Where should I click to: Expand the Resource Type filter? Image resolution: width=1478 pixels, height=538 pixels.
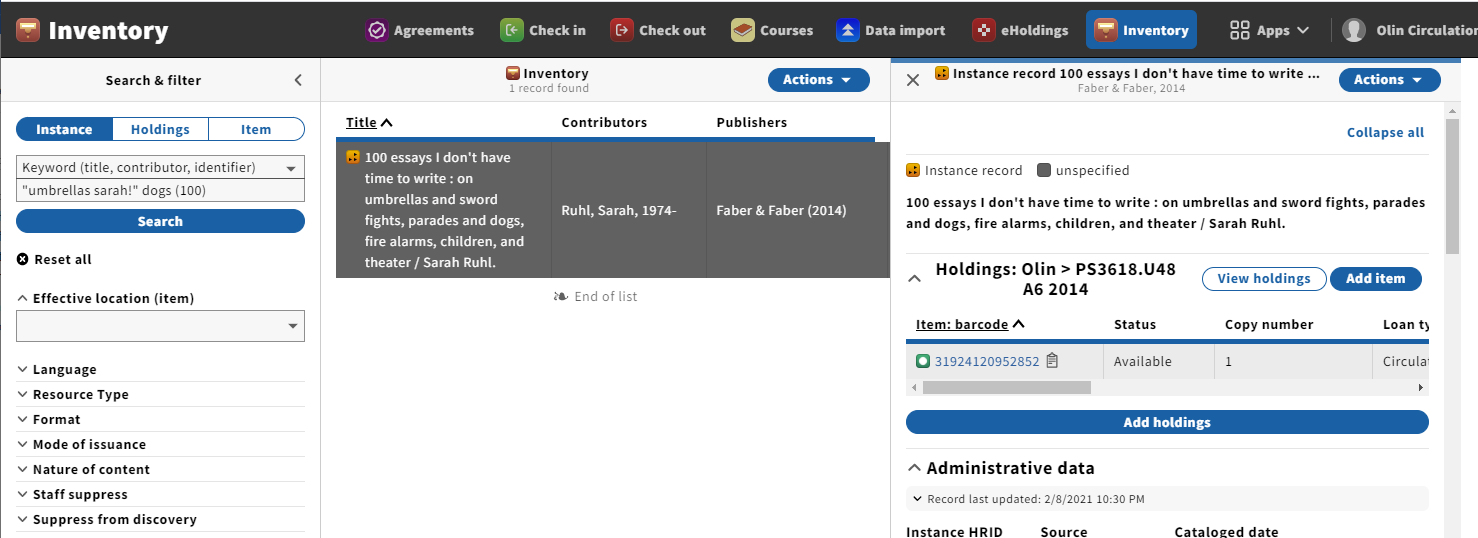[x=73, y=394]
